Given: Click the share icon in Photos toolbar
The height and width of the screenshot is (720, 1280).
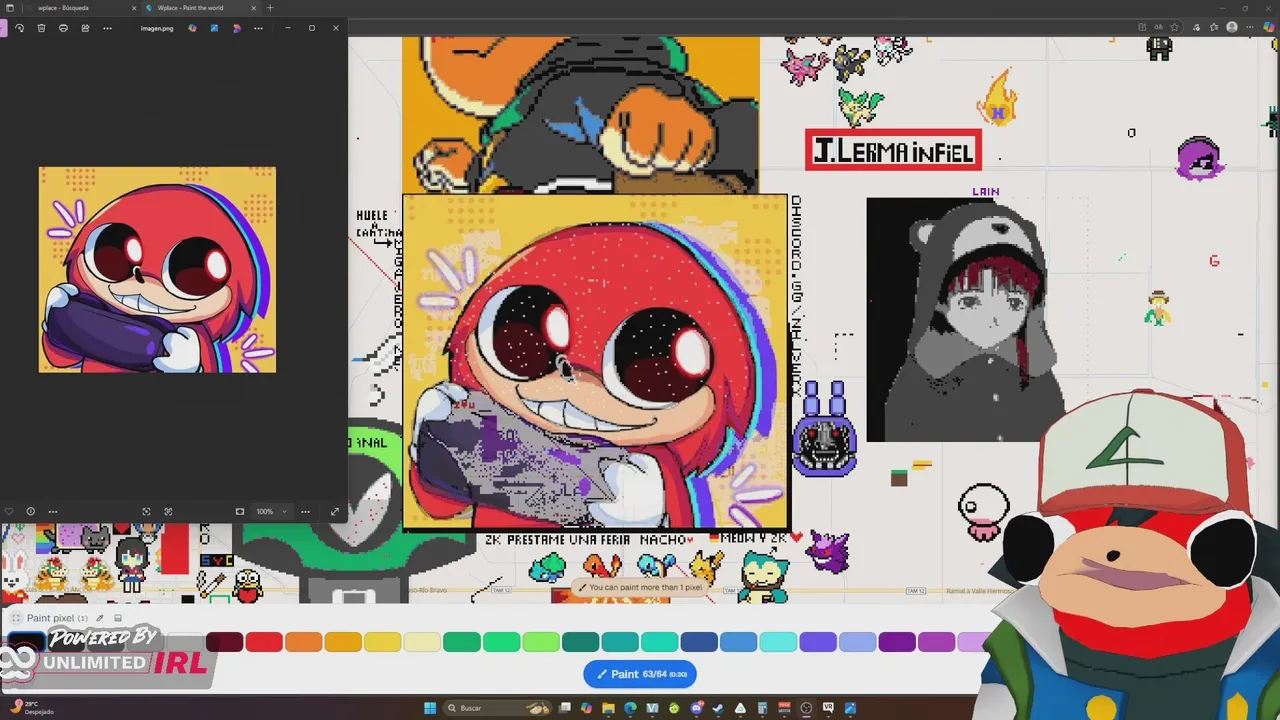Looking at the screenshot, I should point(85,28).
